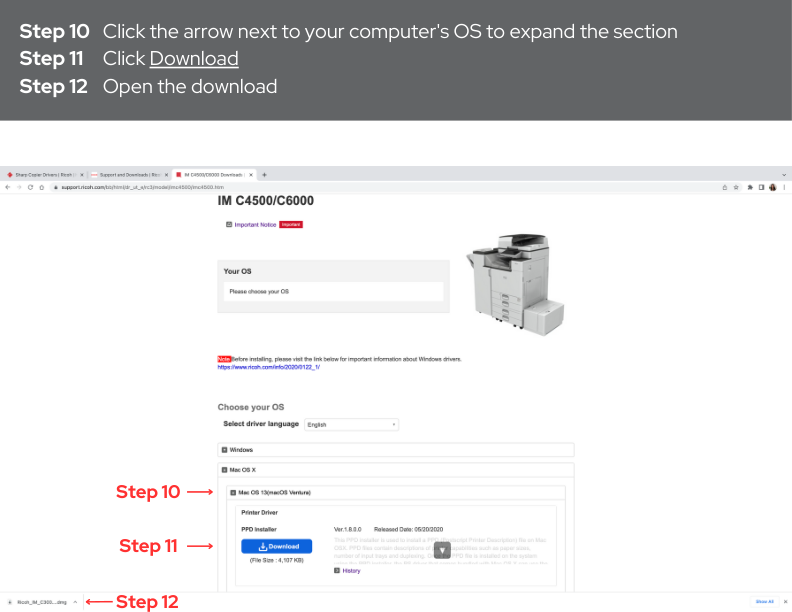Go back using the browser back arrow
This screenshot has height=612, width=792.
pos(8,187)
